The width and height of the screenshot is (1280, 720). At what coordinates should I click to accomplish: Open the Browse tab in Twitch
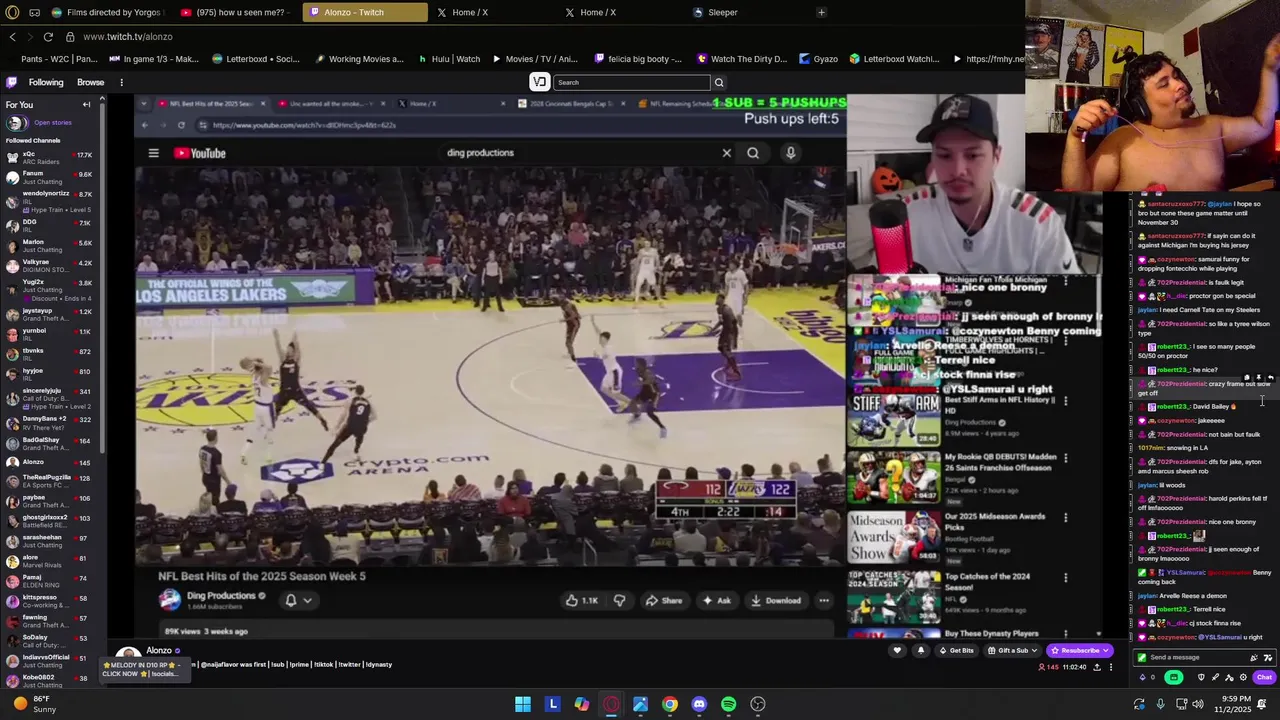[x=91, y=82]
